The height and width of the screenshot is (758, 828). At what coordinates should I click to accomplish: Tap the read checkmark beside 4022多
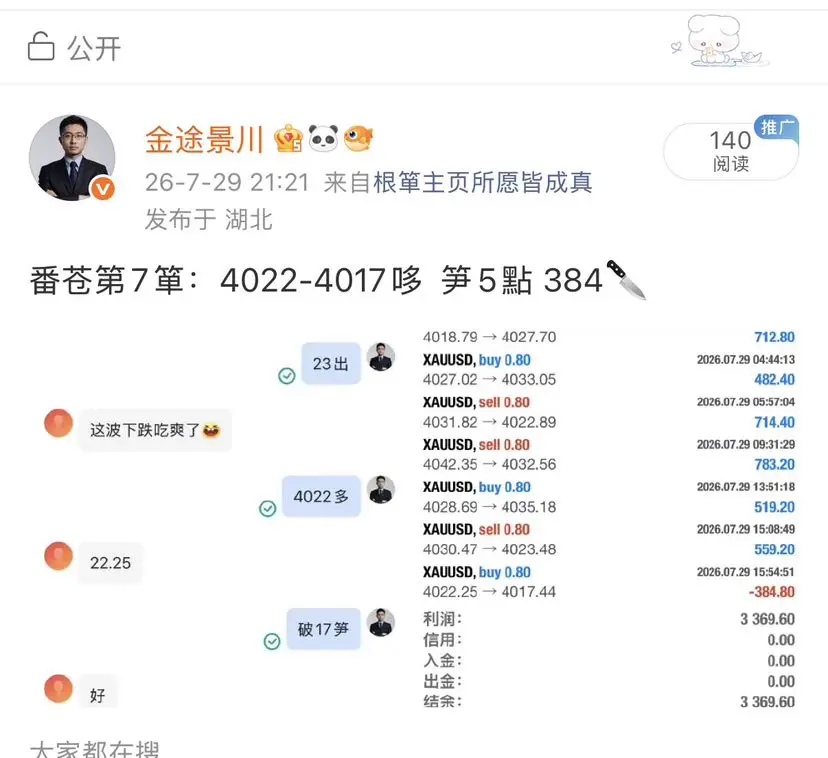268,508
